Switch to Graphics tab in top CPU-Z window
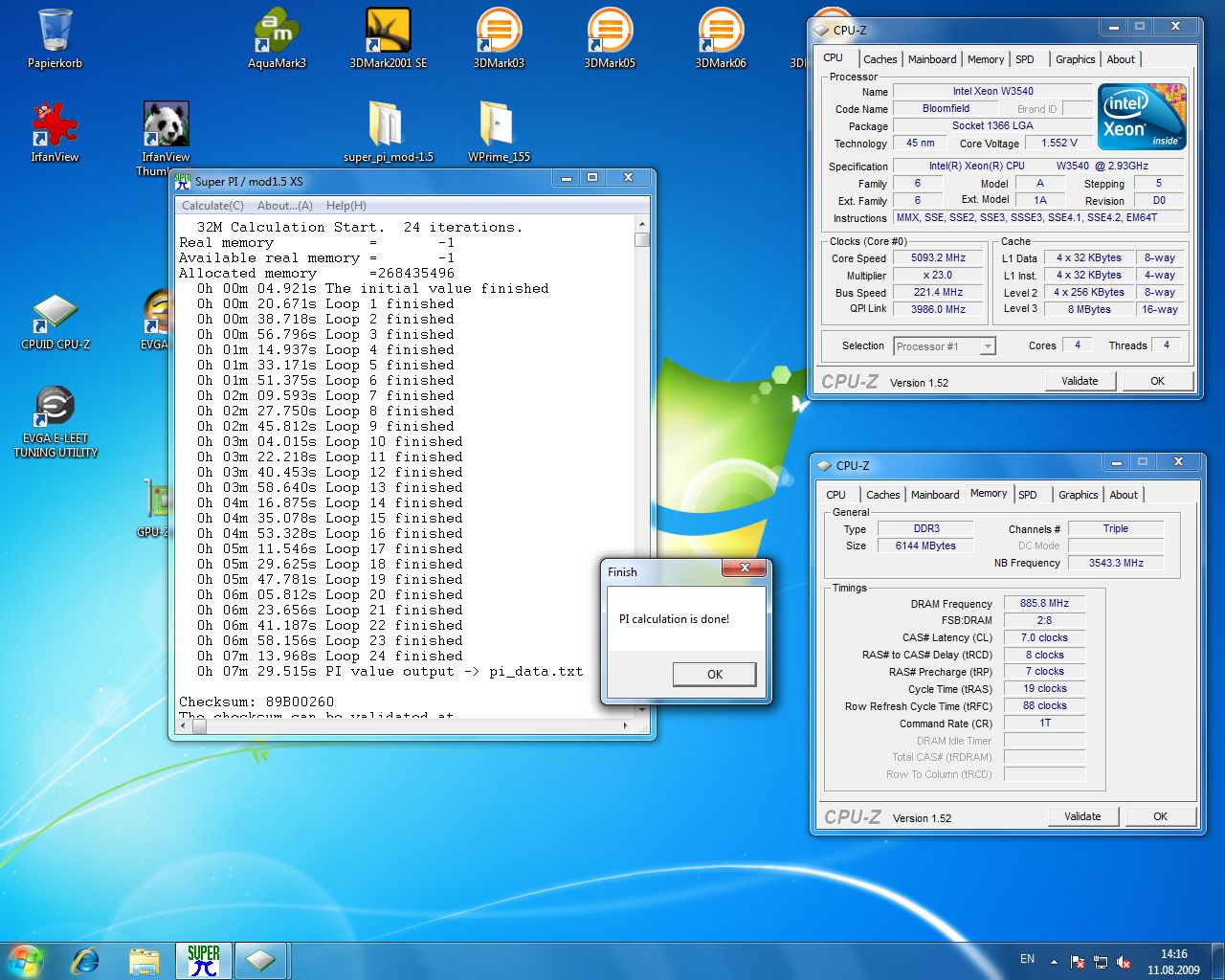The width and height of the screenshot is (1225, 980). [1075, 59]
